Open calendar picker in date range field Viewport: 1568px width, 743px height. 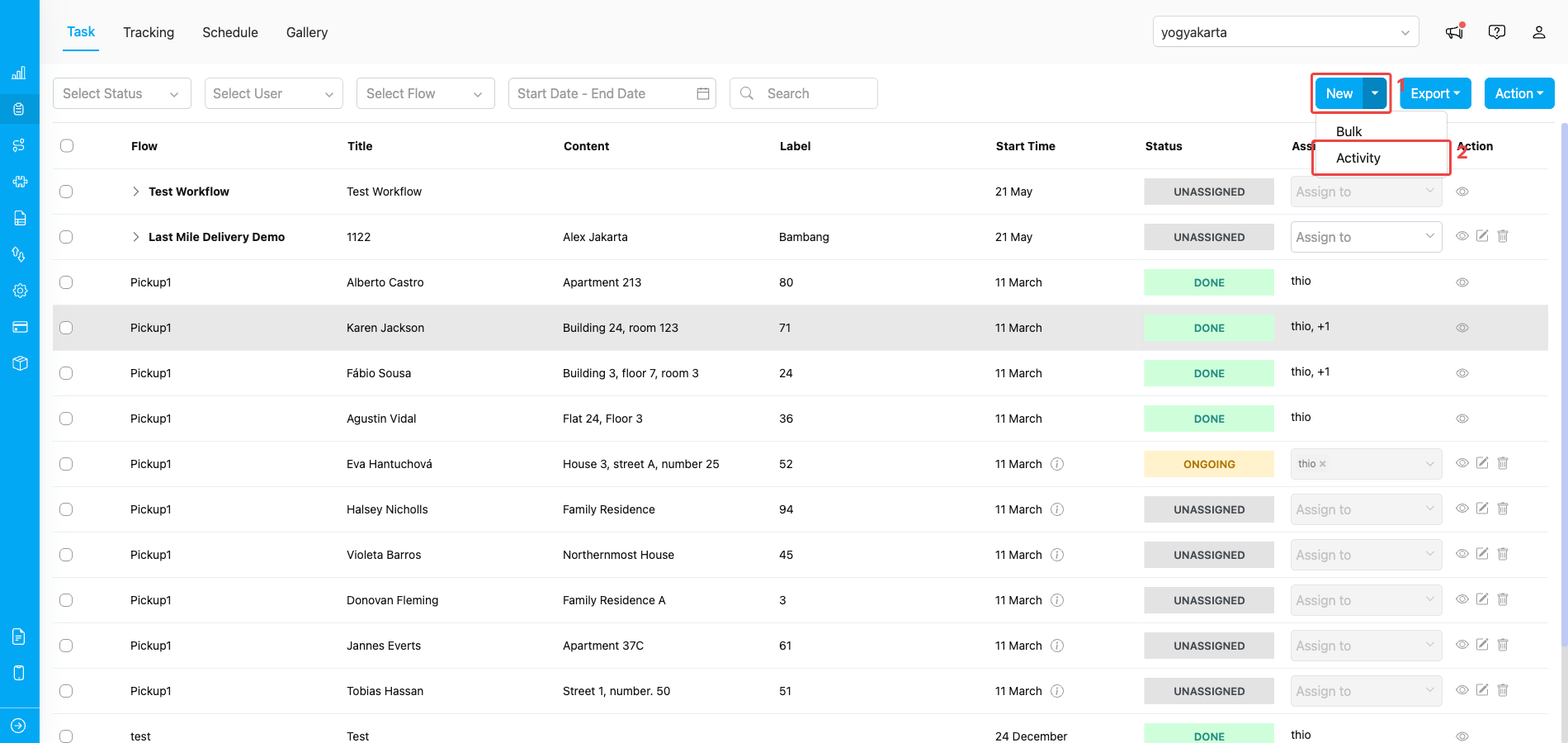click(x=703, y=93)
